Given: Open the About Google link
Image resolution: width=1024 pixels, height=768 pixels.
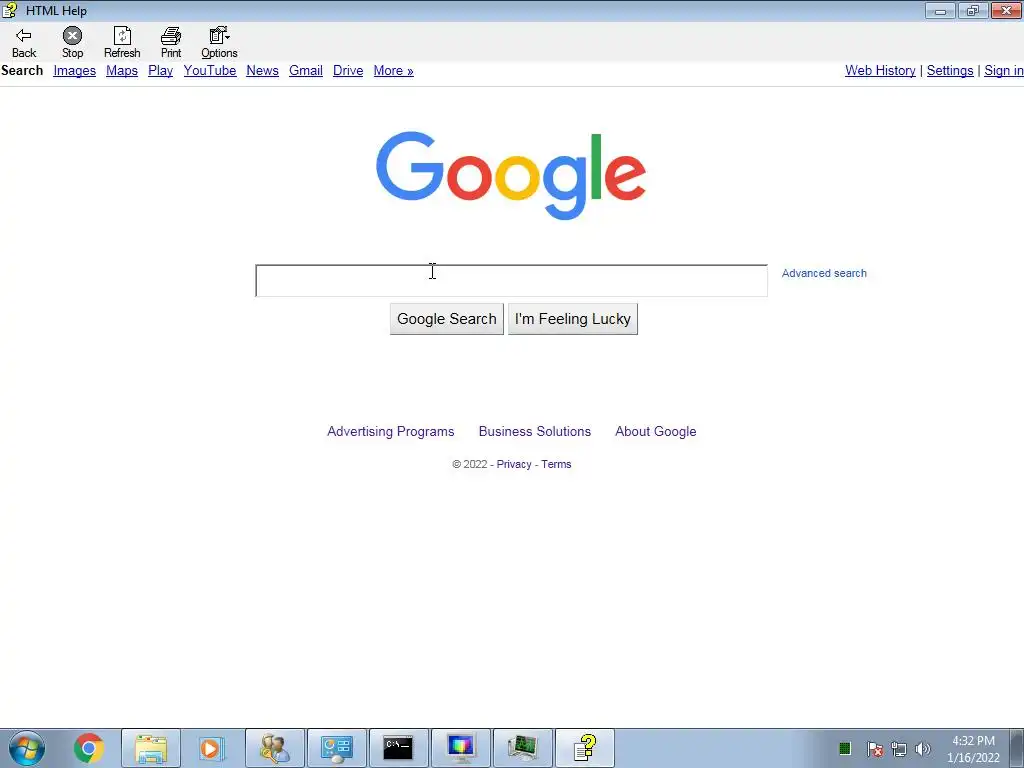Looking at the screenshot, I should 656,431.
